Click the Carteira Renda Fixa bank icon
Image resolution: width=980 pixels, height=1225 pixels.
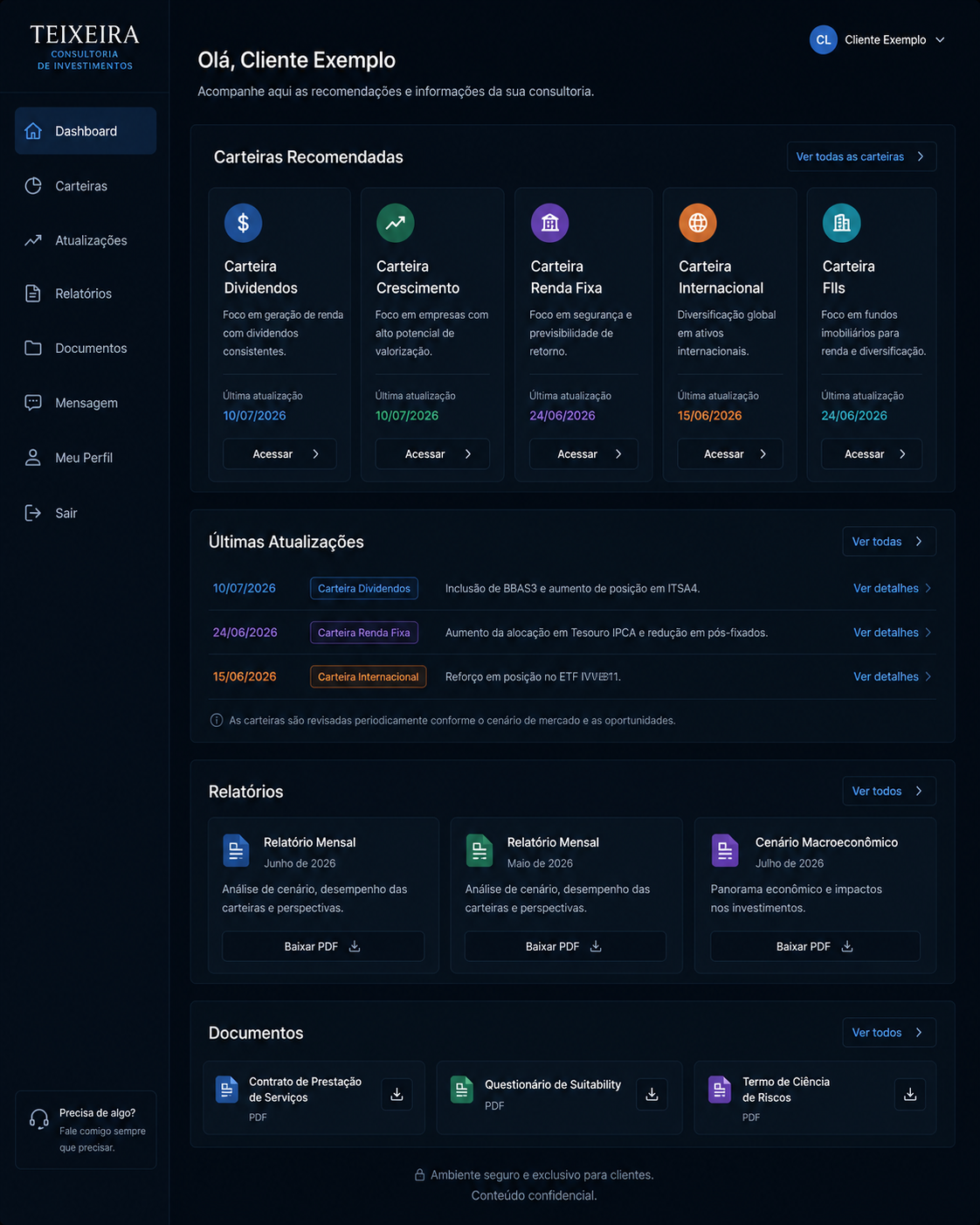click(x=549, y=223)
